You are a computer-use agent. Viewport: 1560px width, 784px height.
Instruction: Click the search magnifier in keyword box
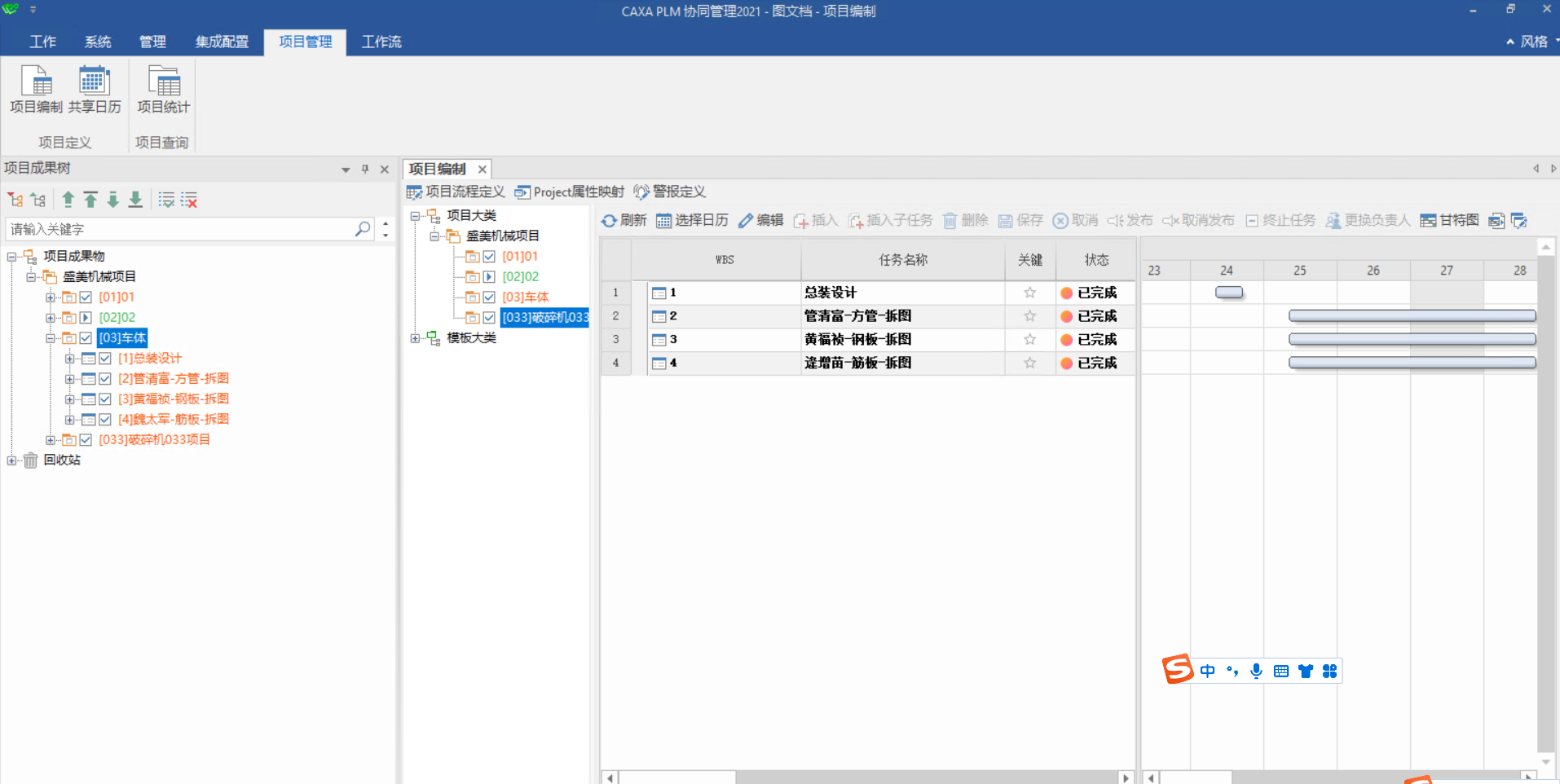coord(363,229)
